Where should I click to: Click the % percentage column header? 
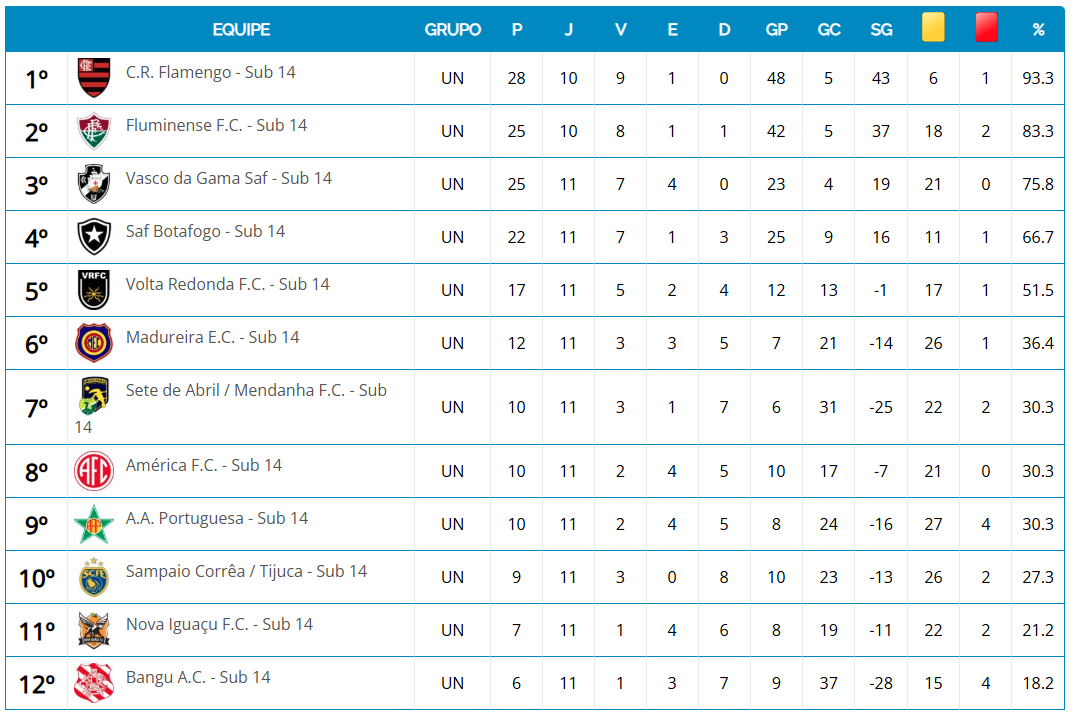pos(1038,30)
